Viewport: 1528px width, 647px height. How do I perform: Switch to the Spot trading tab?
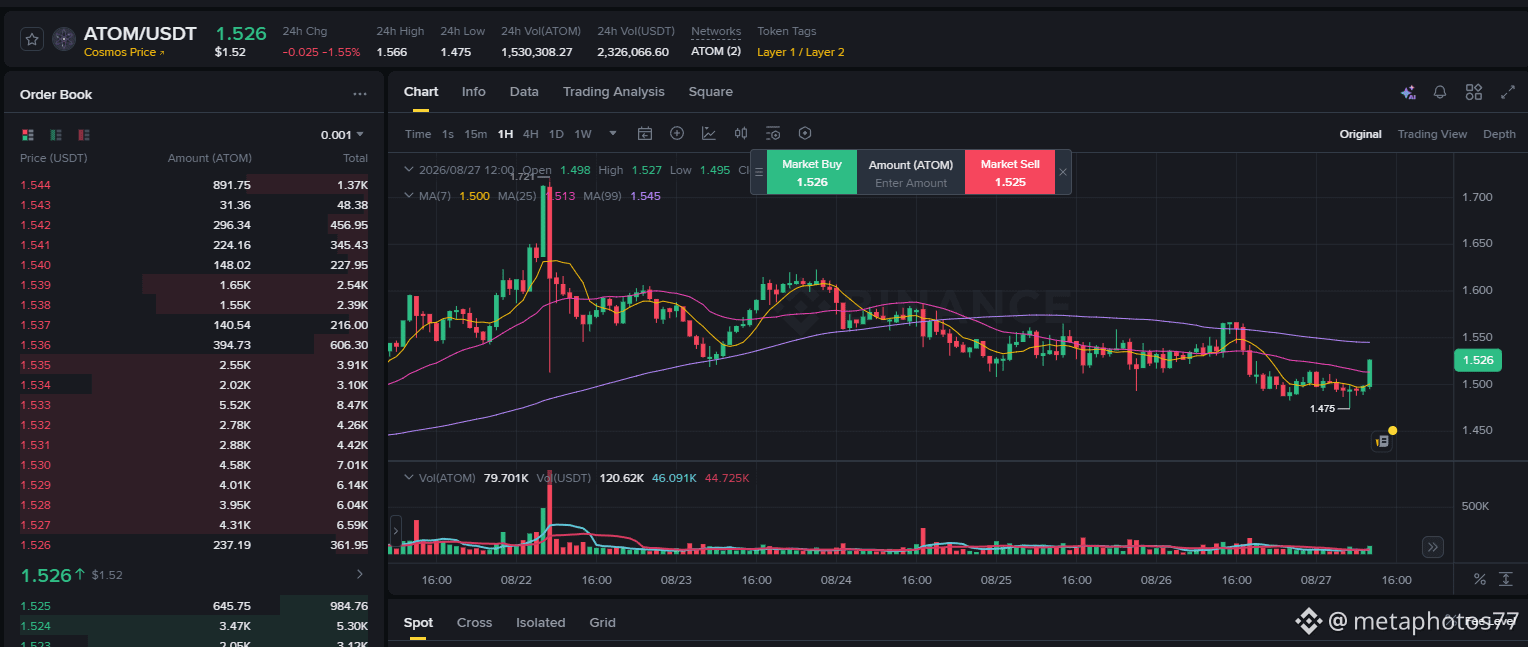coord(419,623)
